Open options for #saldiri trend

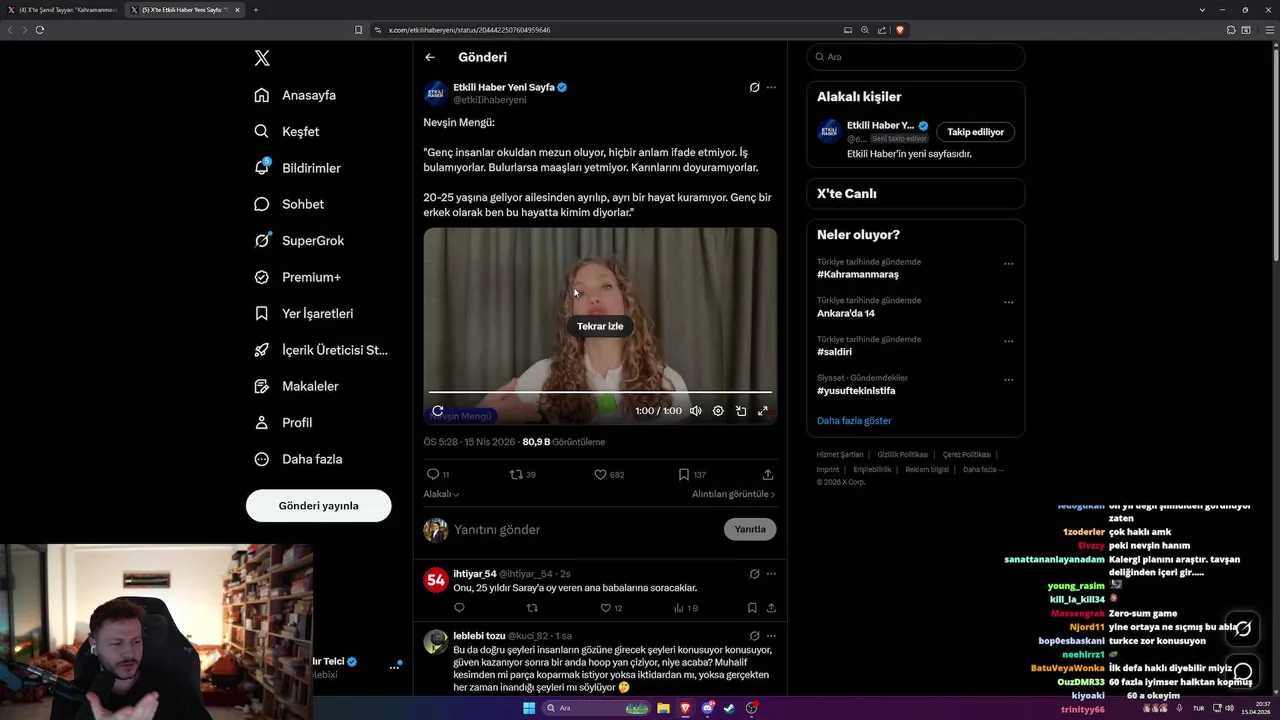(1008, 341)
